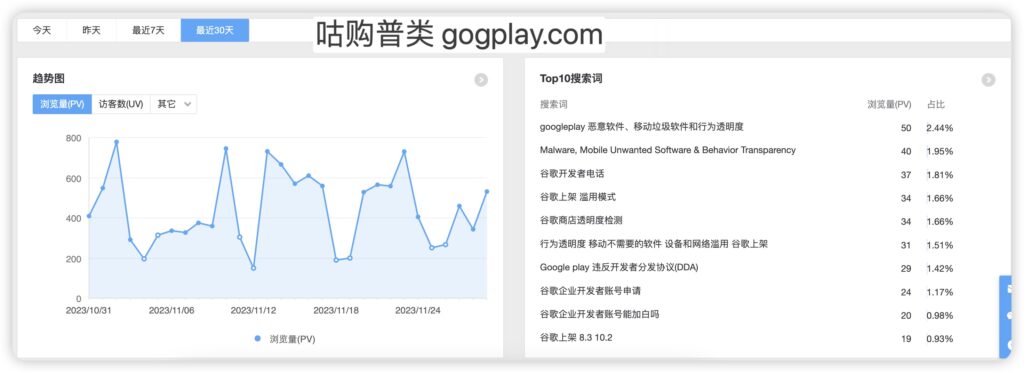Viewport: 1024px width, 373px height.
Task: Open trend chart detail arrow icon
Action: coord(481,80)
